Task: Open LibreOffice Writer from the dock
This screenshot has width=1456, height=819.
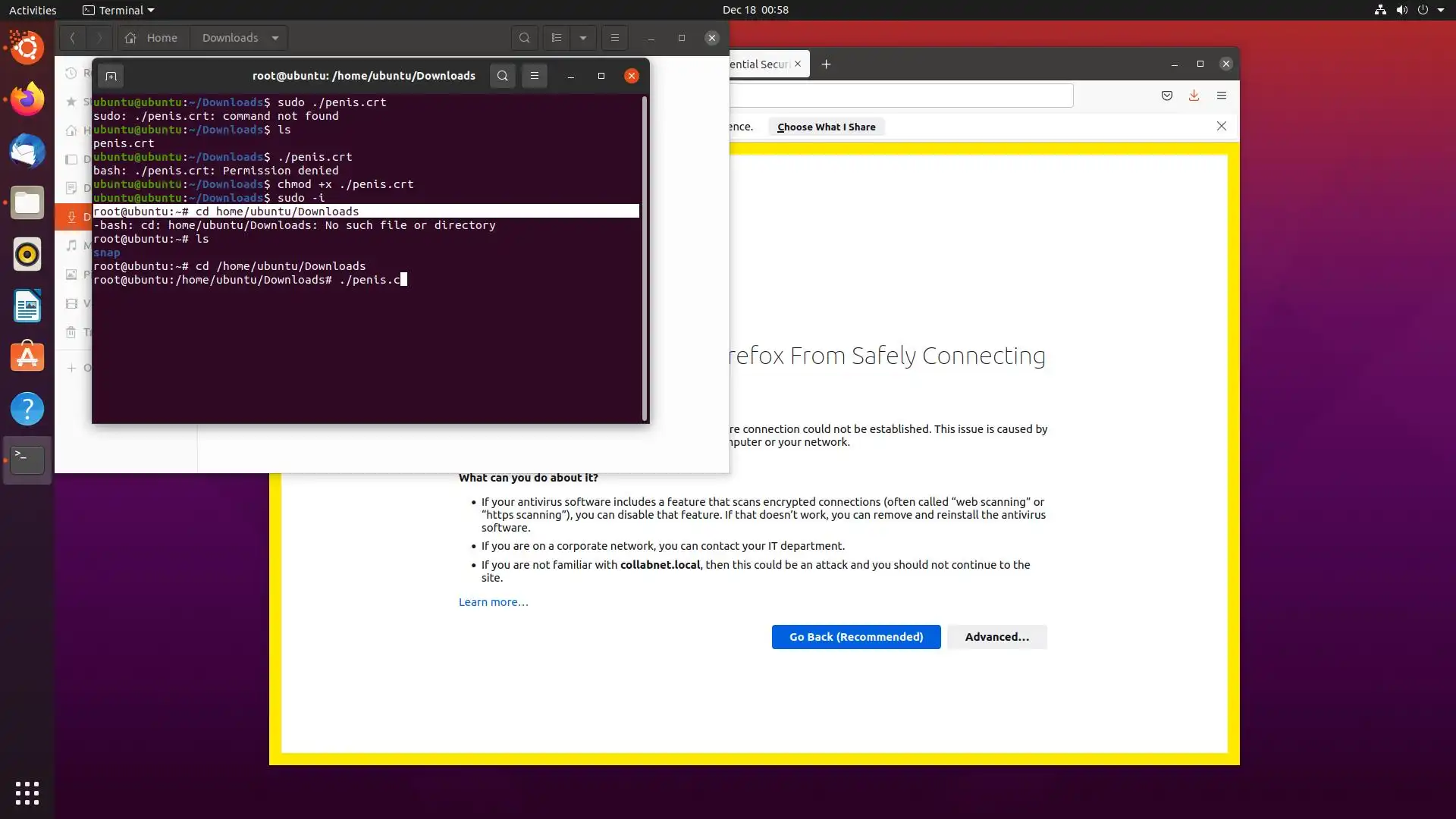Action: pos(27,306)
